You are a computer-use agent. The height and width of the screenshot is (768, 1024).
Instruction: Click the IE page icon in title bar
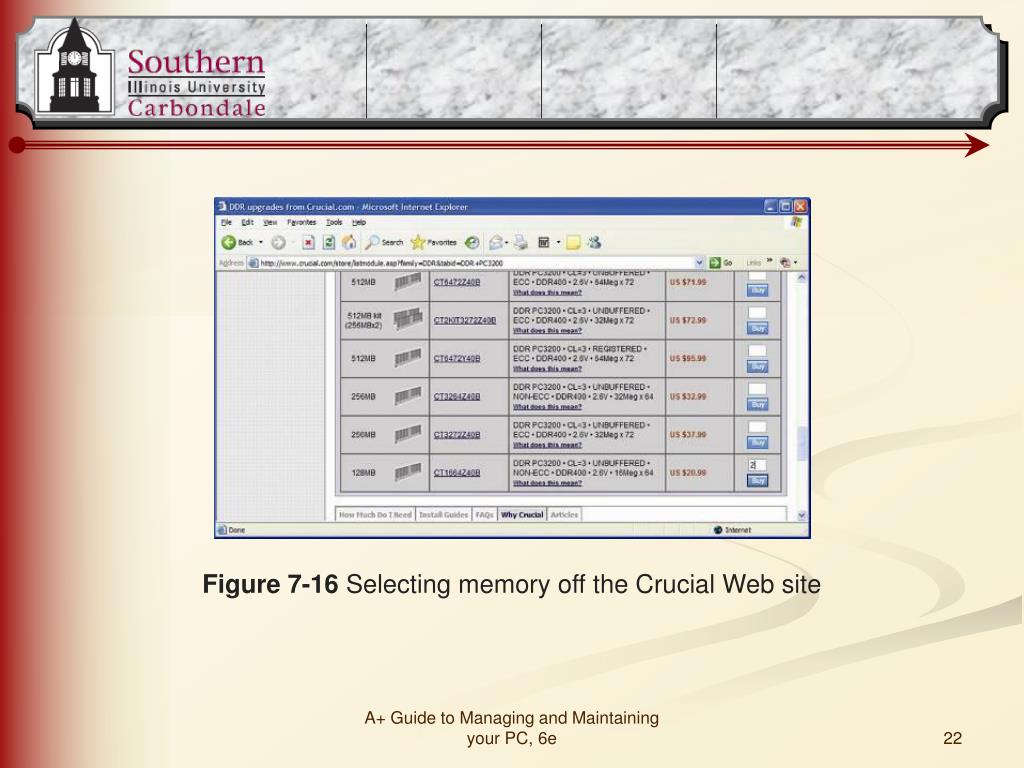222,206
